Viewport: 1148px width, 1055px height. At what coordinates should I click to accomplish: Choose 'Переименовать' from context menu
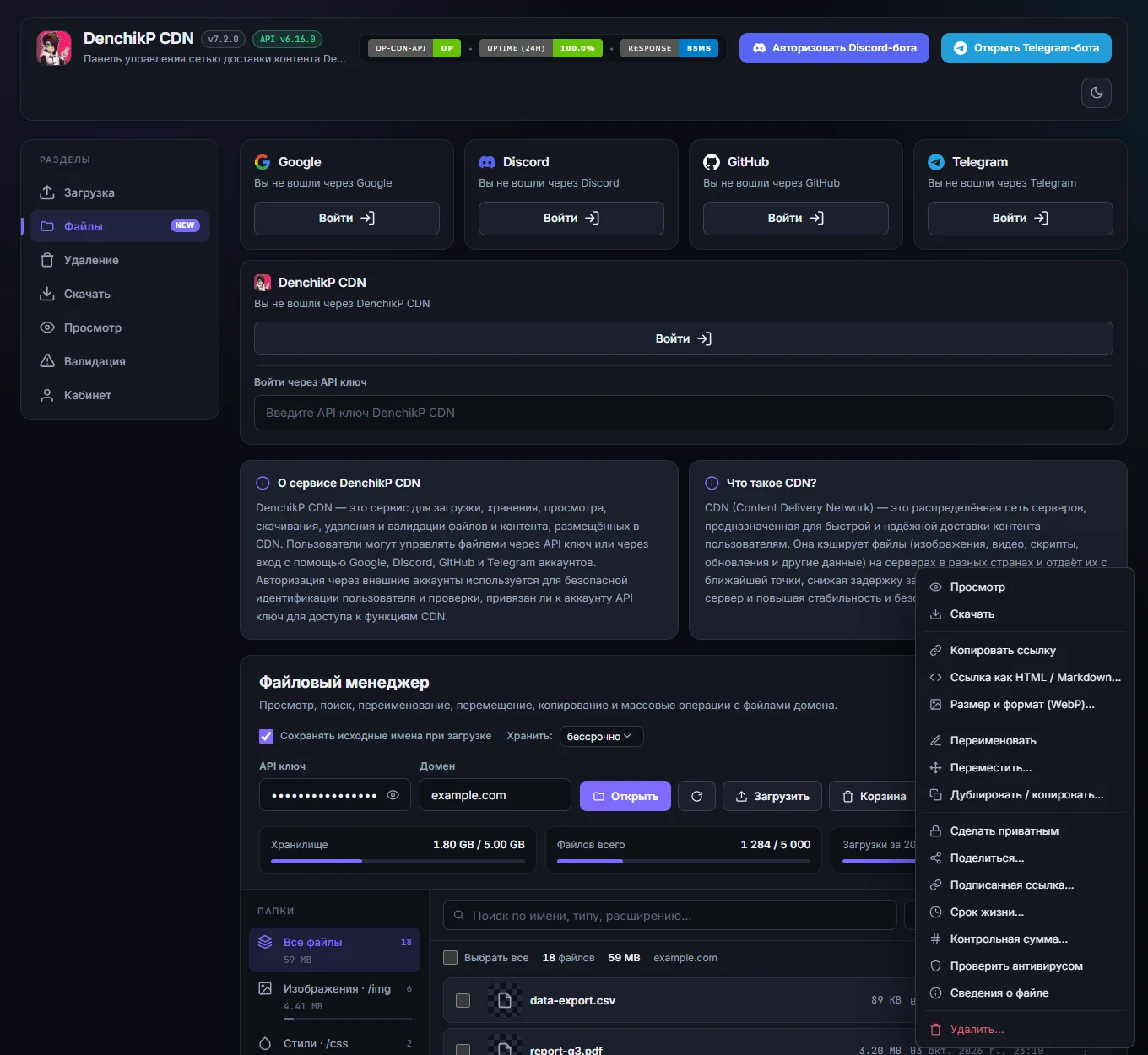click(1025, 741)
